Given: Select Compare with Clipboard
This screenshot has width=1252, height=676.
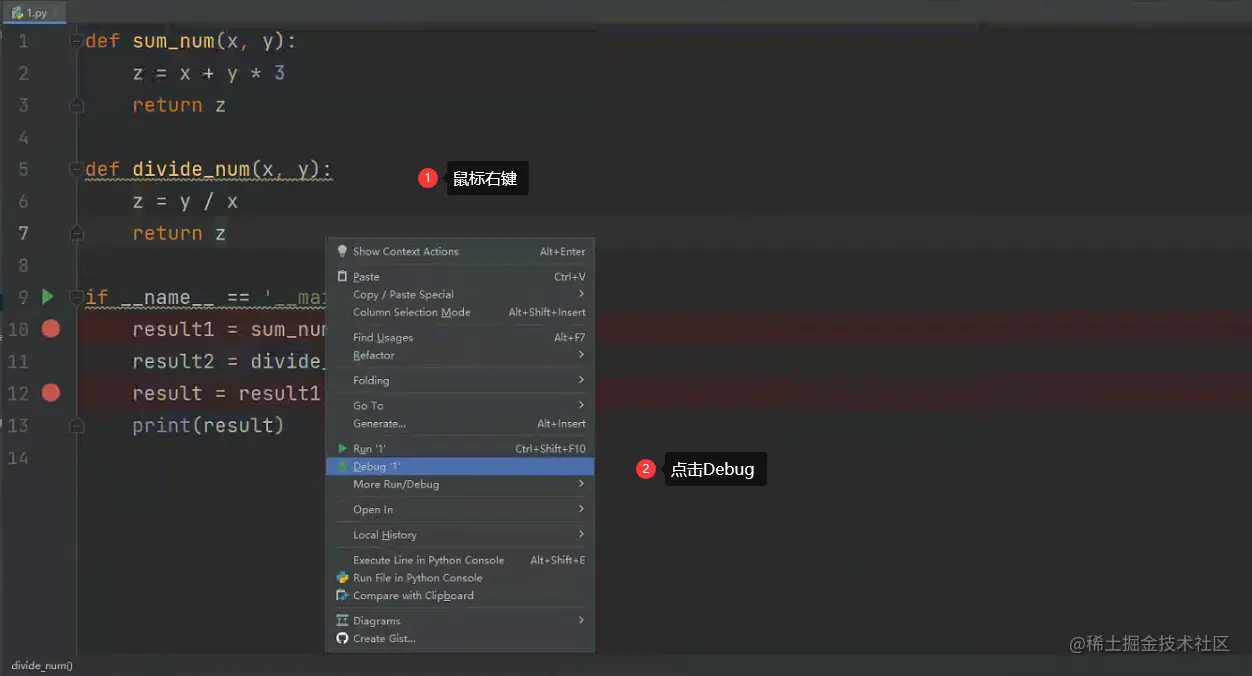Looking at the screenshot, I should (x=460, y=595).
